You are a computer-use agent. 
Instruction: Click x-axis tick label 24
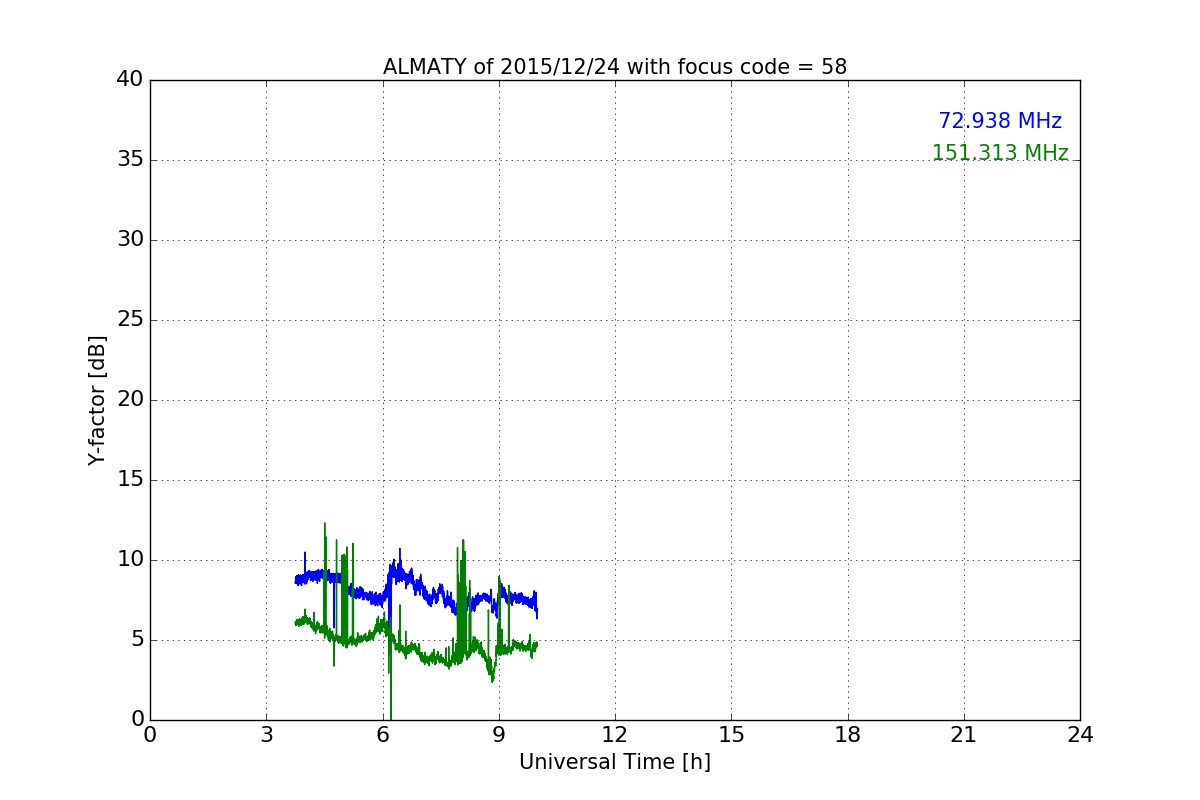[x=1080, y=735]
